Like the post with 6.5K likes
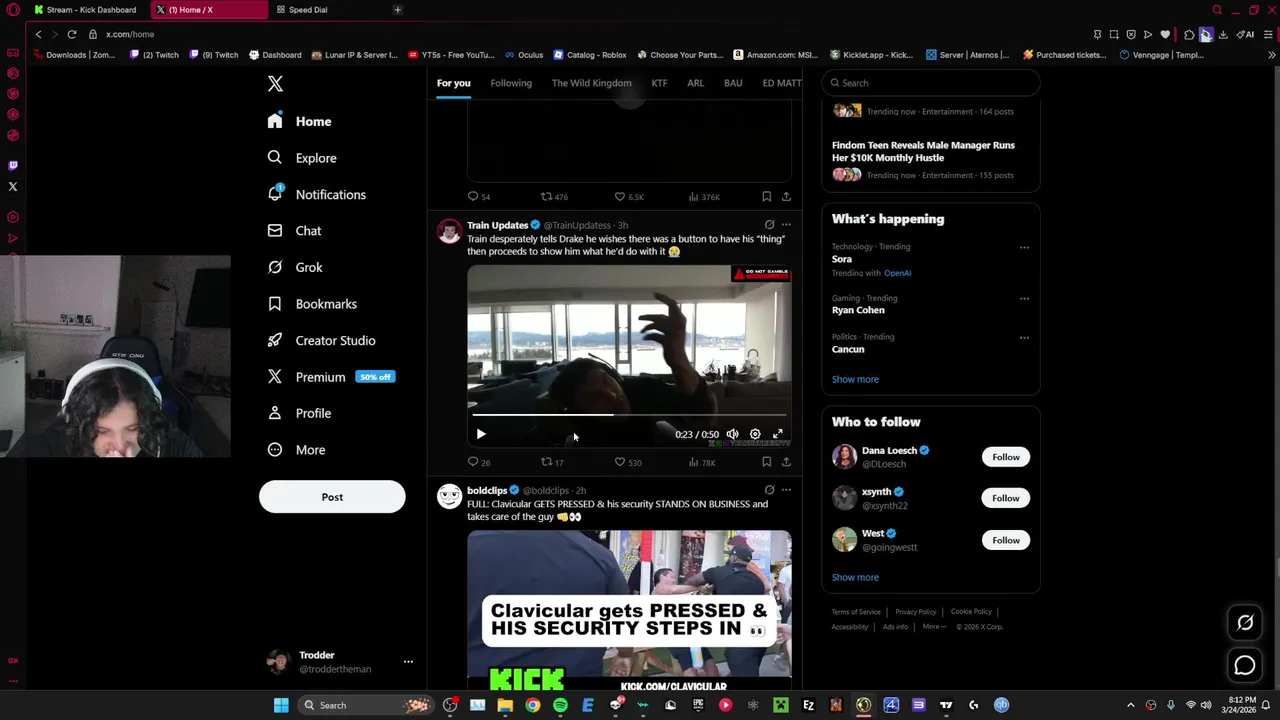1280x720 pixels. click(628, 197)
